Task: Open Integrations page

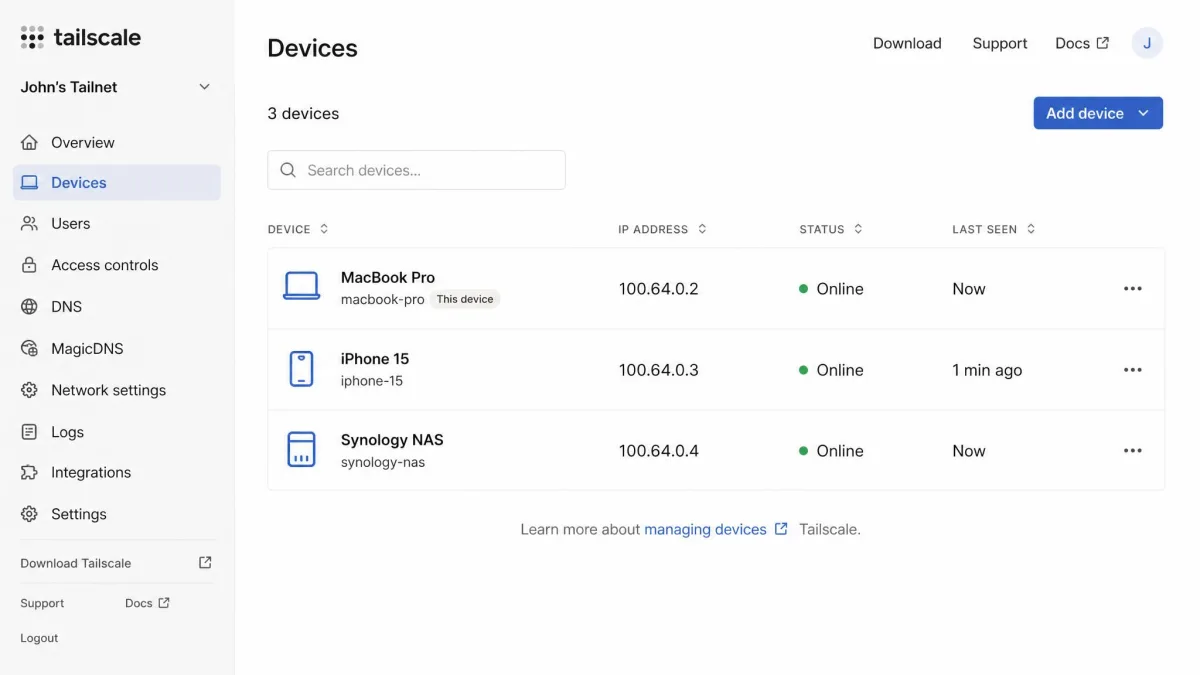Action: pyautogui.click(x=117, y=472)
